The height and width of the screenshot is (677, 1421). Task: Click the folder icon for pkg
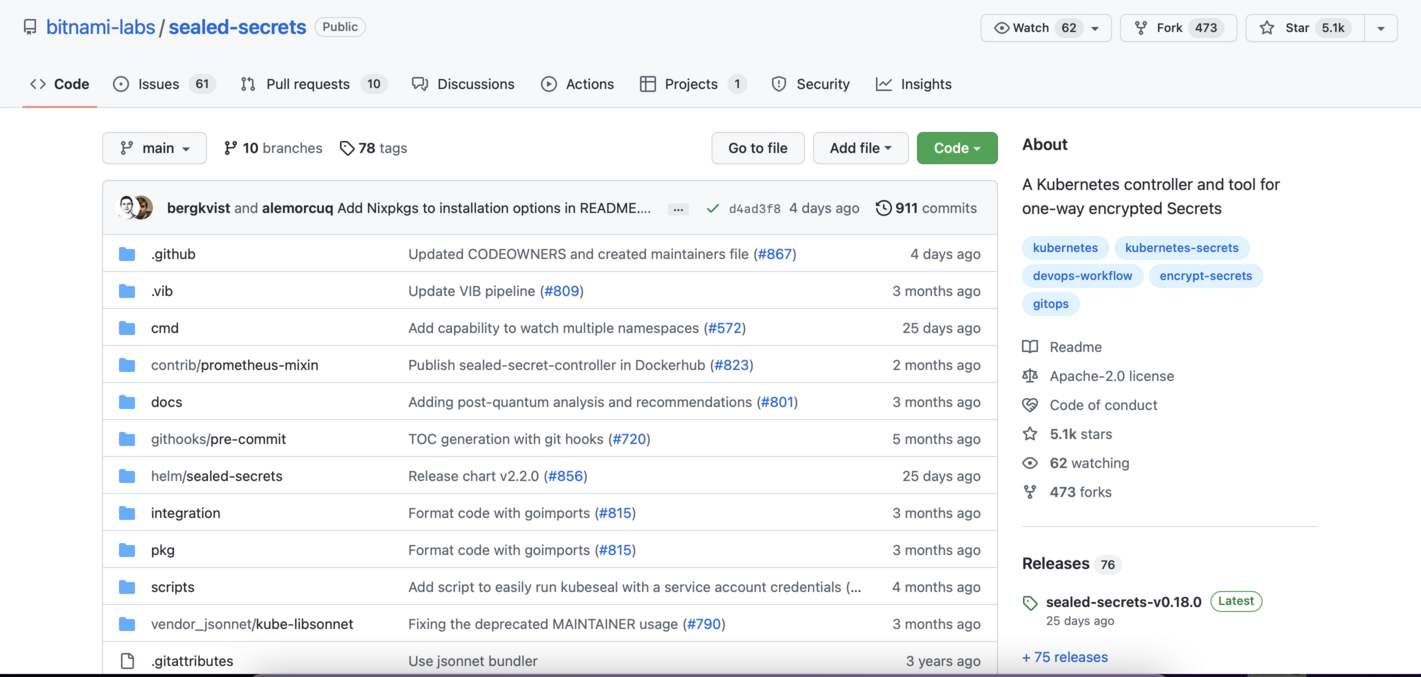point(127,550)
